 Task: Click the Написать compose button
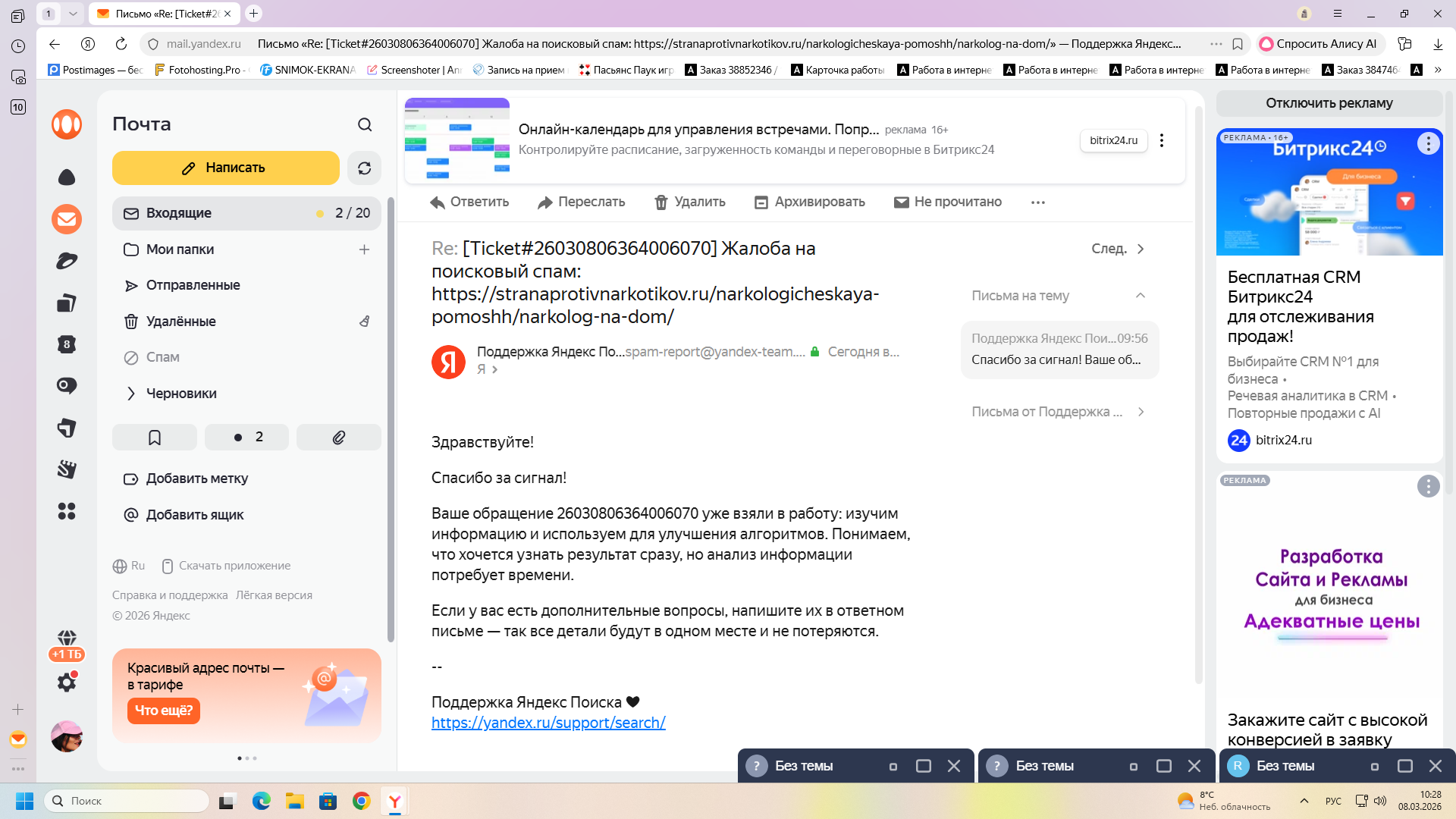tap(225, 168)
